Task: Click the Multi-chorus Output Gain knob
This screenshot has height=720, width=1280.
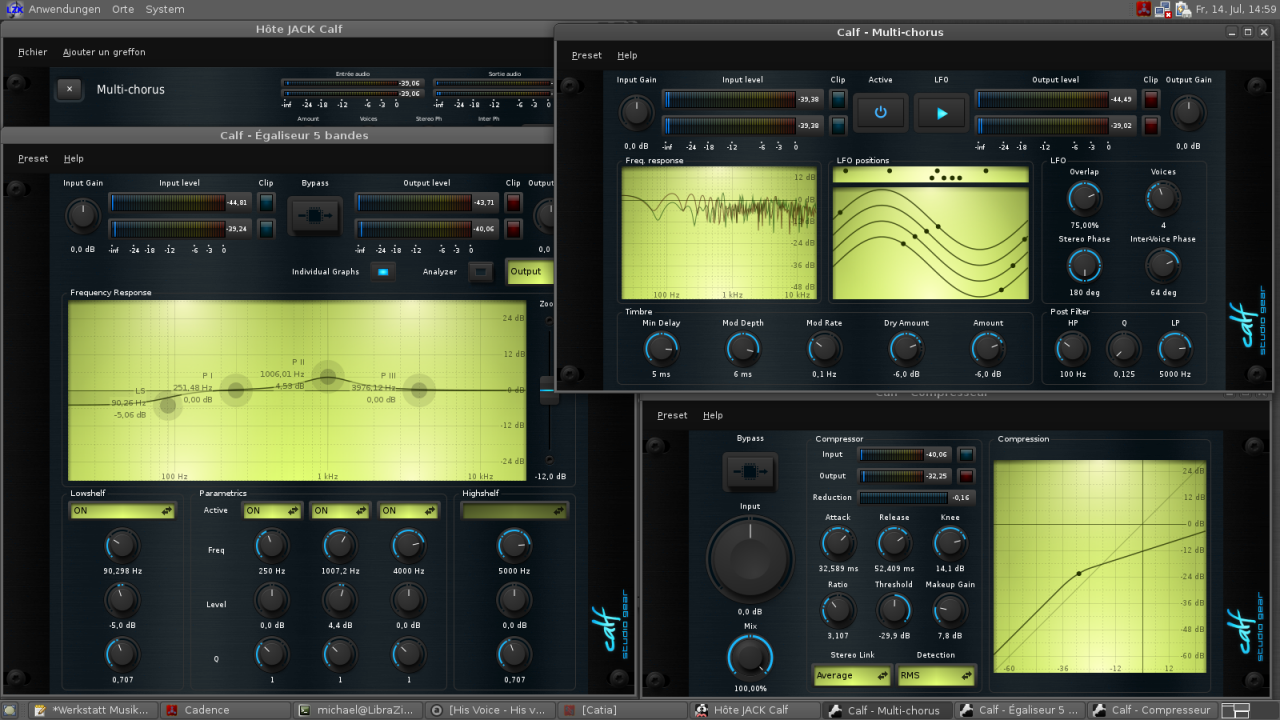Action: click(1188, 112)
